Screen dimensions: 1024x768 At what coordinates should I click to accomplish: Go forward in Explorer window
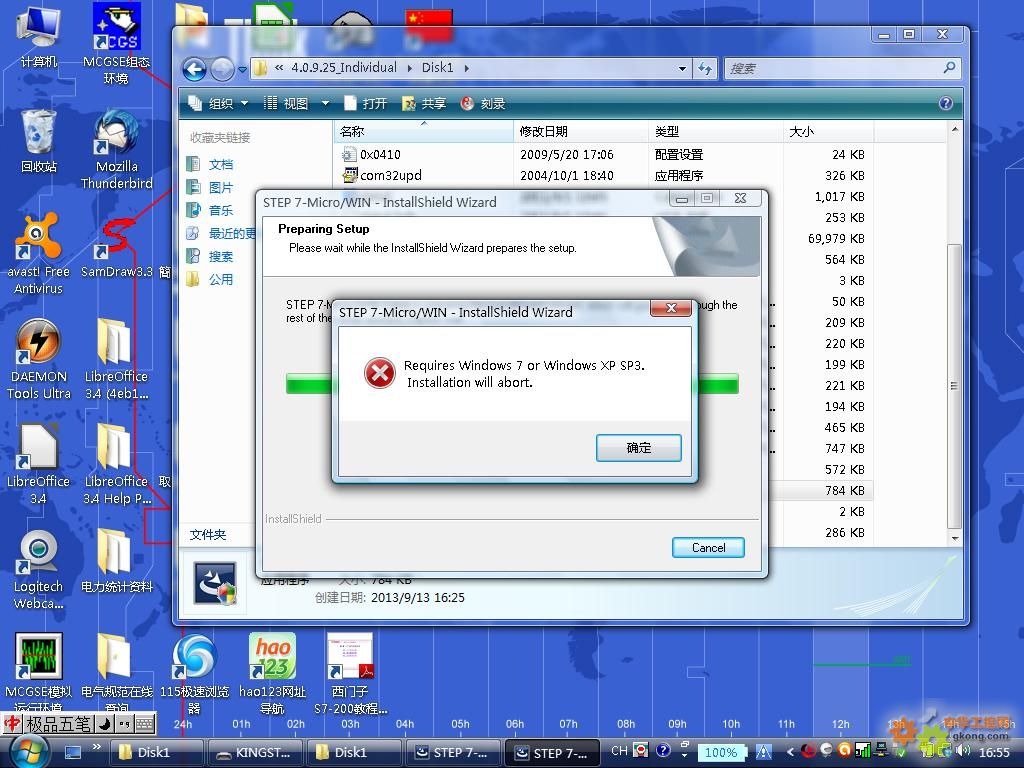click(x=222, y=69)
